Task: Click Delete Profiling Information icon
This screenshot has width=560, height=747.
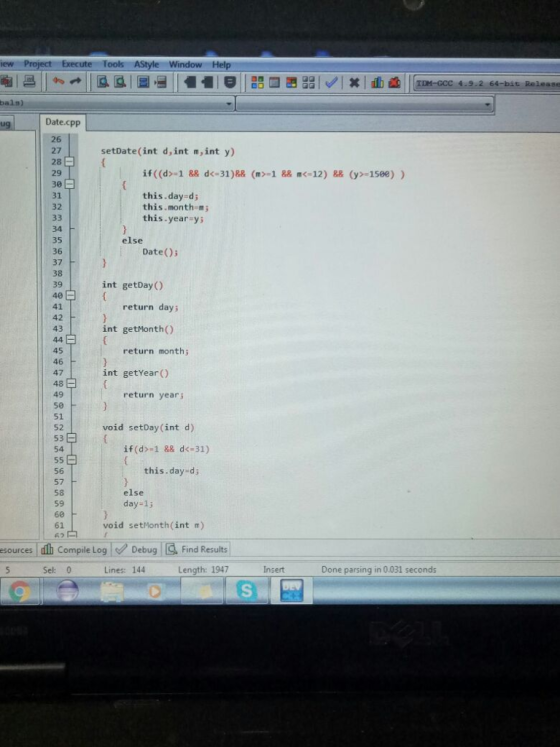Action: tap(394, 83)
